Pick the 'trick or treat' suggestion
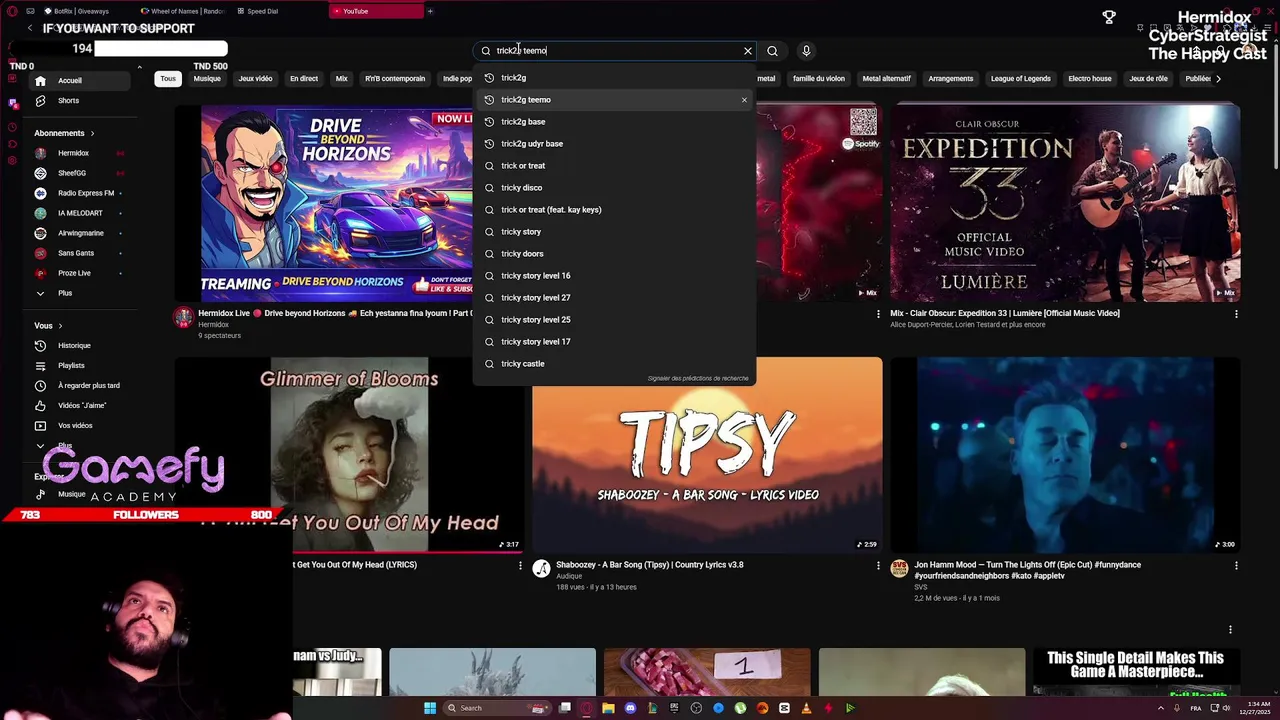 point(614,166)
